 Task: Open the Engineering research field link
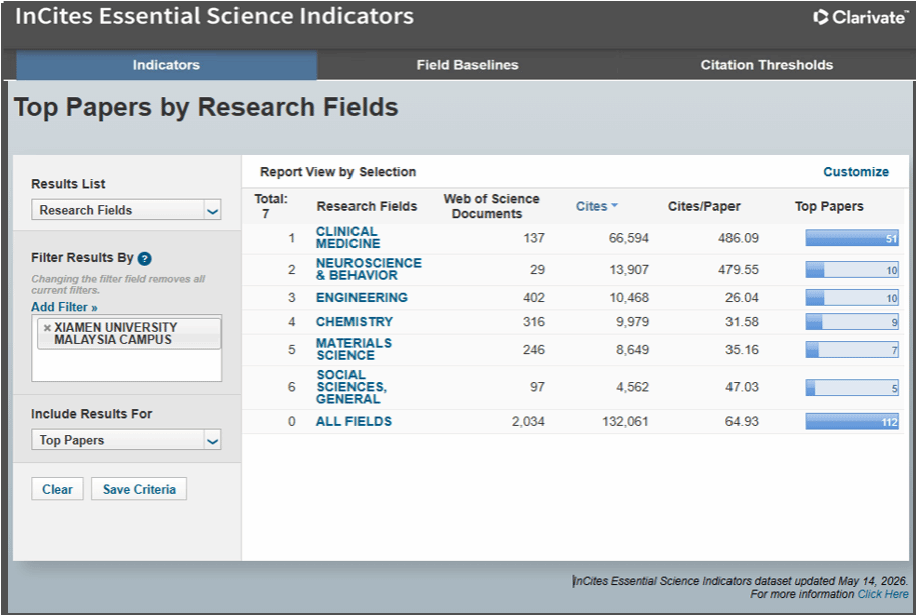tap(362, 297)
